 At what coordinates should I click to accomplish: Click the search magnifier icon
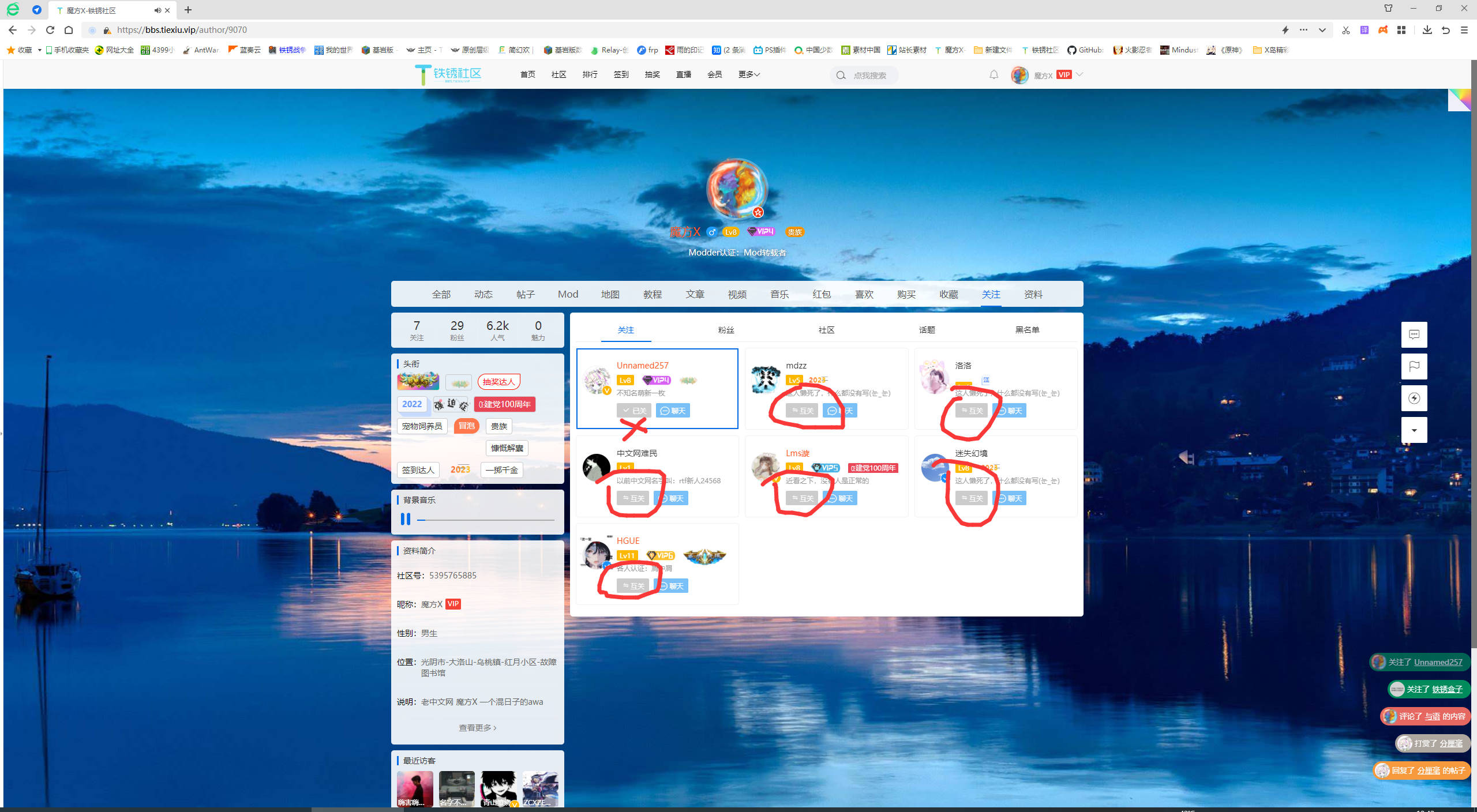pyautogui.click(x=841, y=76)
